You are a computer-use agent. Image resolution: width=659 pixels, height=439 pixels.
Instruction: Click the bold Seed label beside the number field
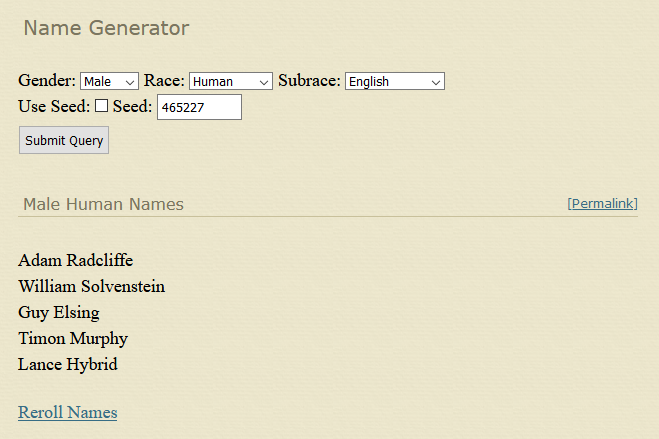click(132, 106)
